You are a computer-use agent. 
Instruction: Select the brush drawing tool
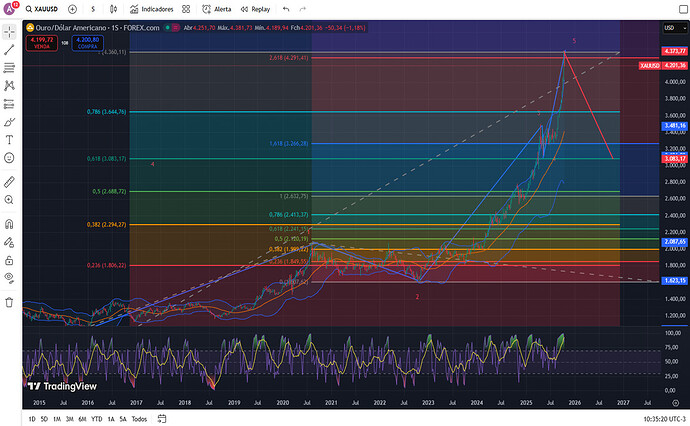click(x=9, y=122)
